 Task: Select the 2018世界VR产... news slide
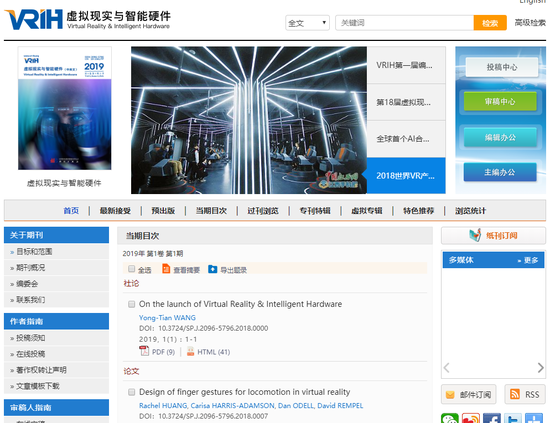pyautogui.click(x=406, y=176)
